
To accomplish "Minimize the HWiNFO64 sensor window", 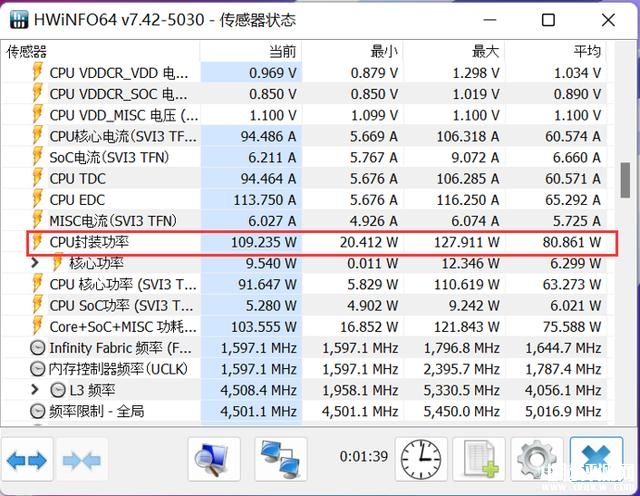I will [490, 20].
